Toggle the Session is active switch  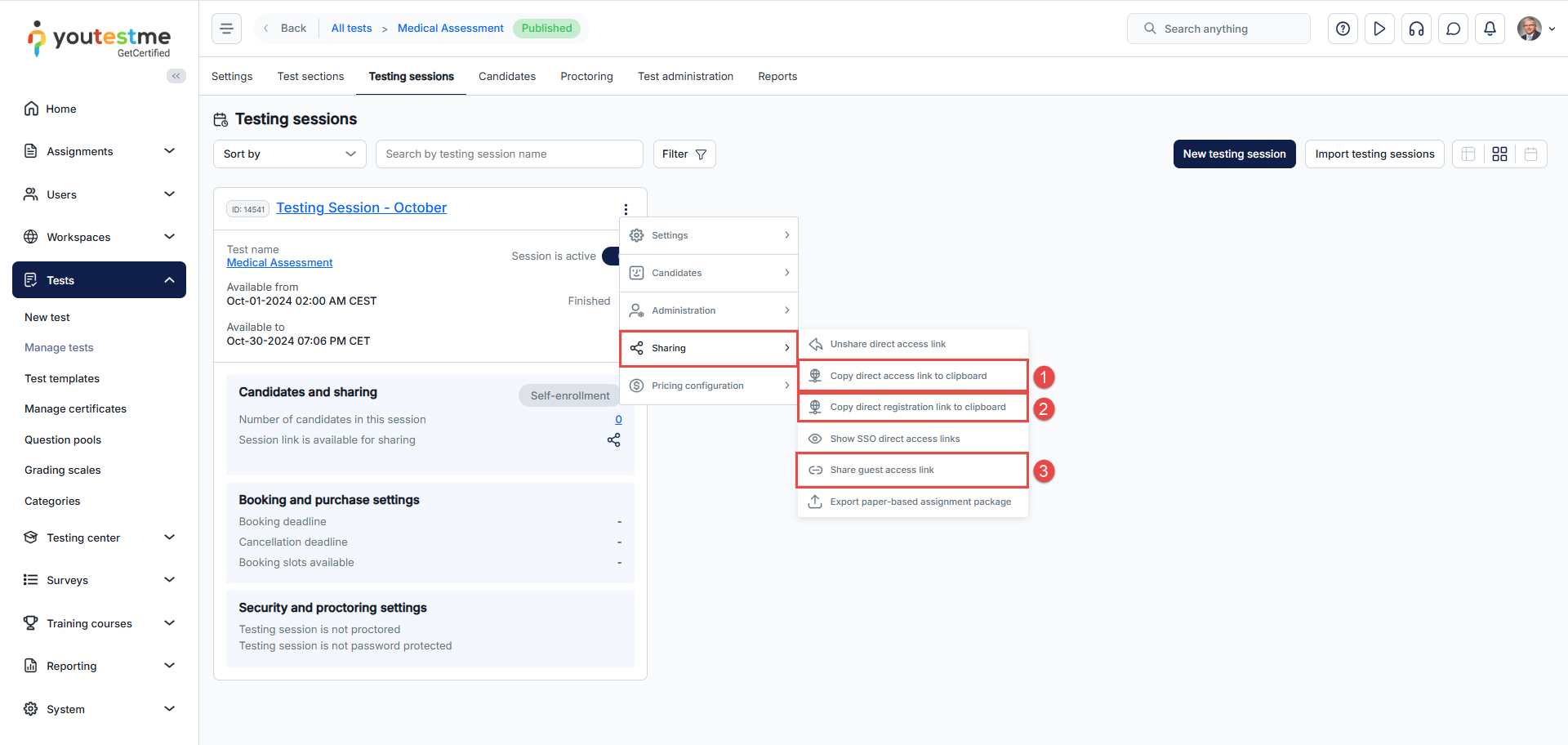pyautogui.click(x=610, y=257)
